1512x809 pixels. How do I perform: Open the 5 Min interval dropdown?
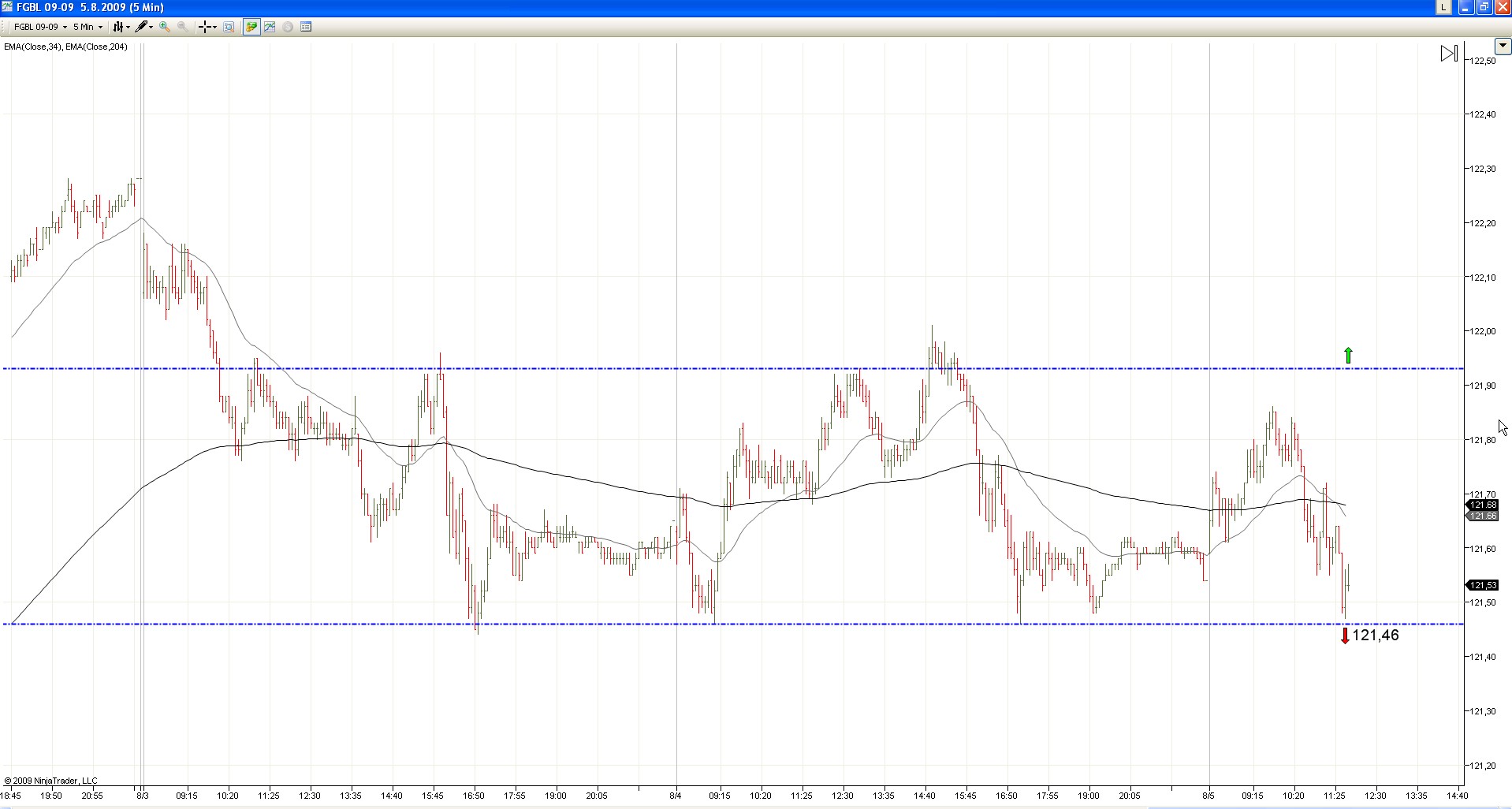[x=88, y=27]
